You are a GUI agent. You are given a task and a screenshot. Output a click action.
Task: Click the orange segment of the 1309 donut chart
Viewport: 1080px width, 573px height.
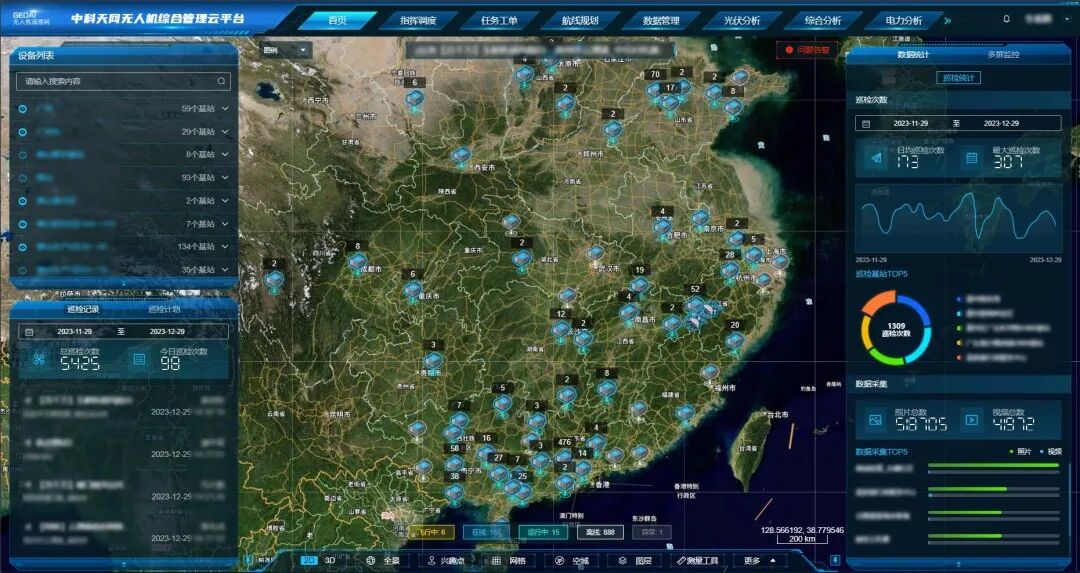pyautogui.click(x=878, y=302)
